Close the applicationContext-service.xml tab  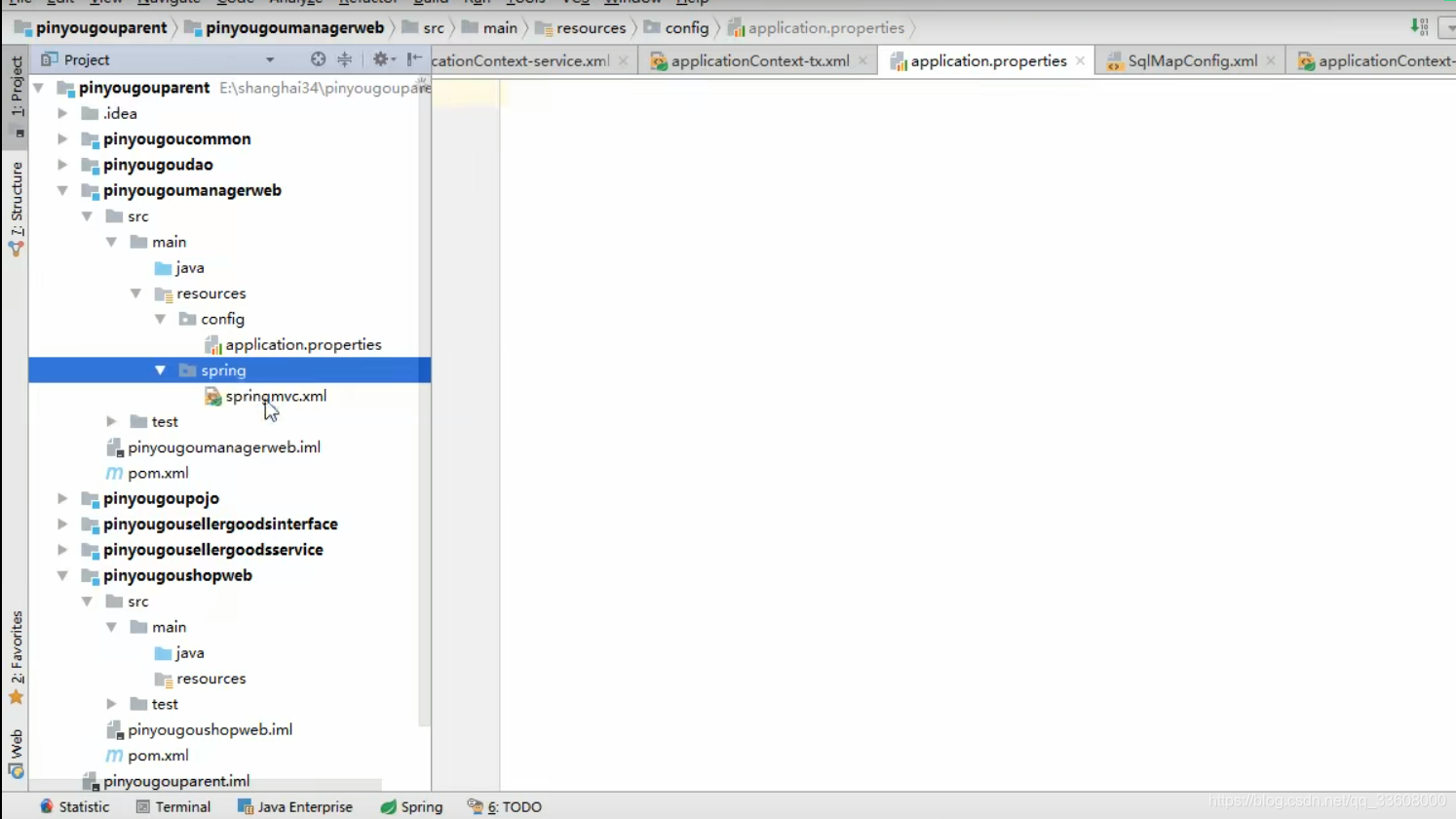[x=623, y=60]
